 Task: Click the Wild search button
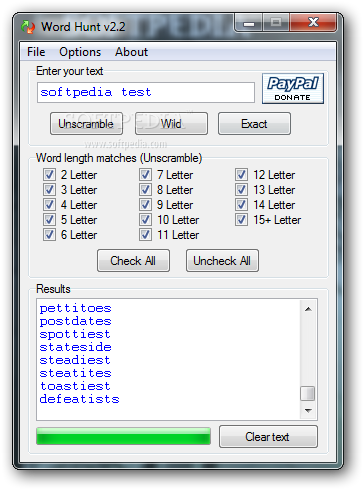click(x=171, y=124)
